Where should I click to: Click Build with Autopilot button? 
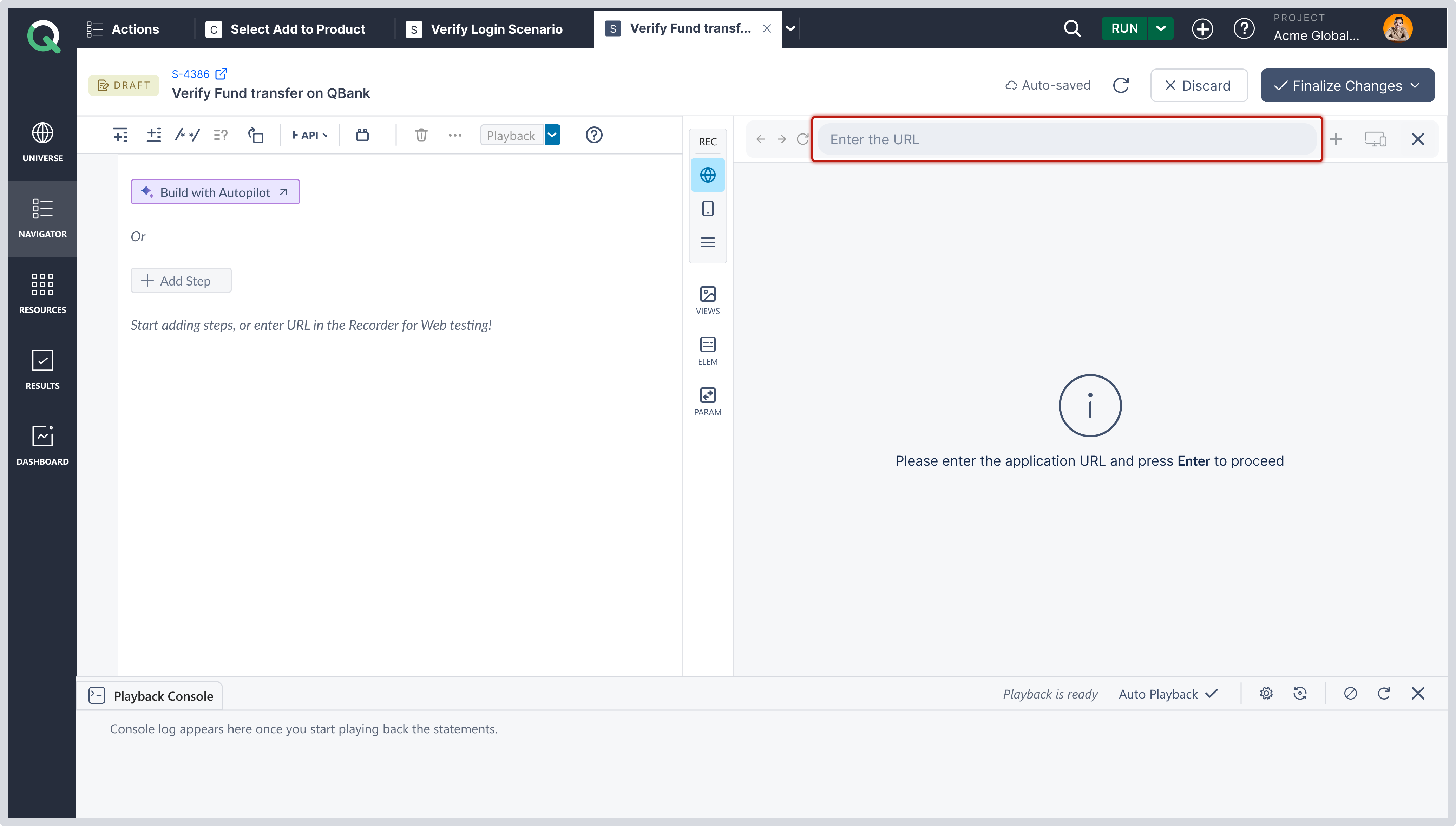click(x=215, y=192)
